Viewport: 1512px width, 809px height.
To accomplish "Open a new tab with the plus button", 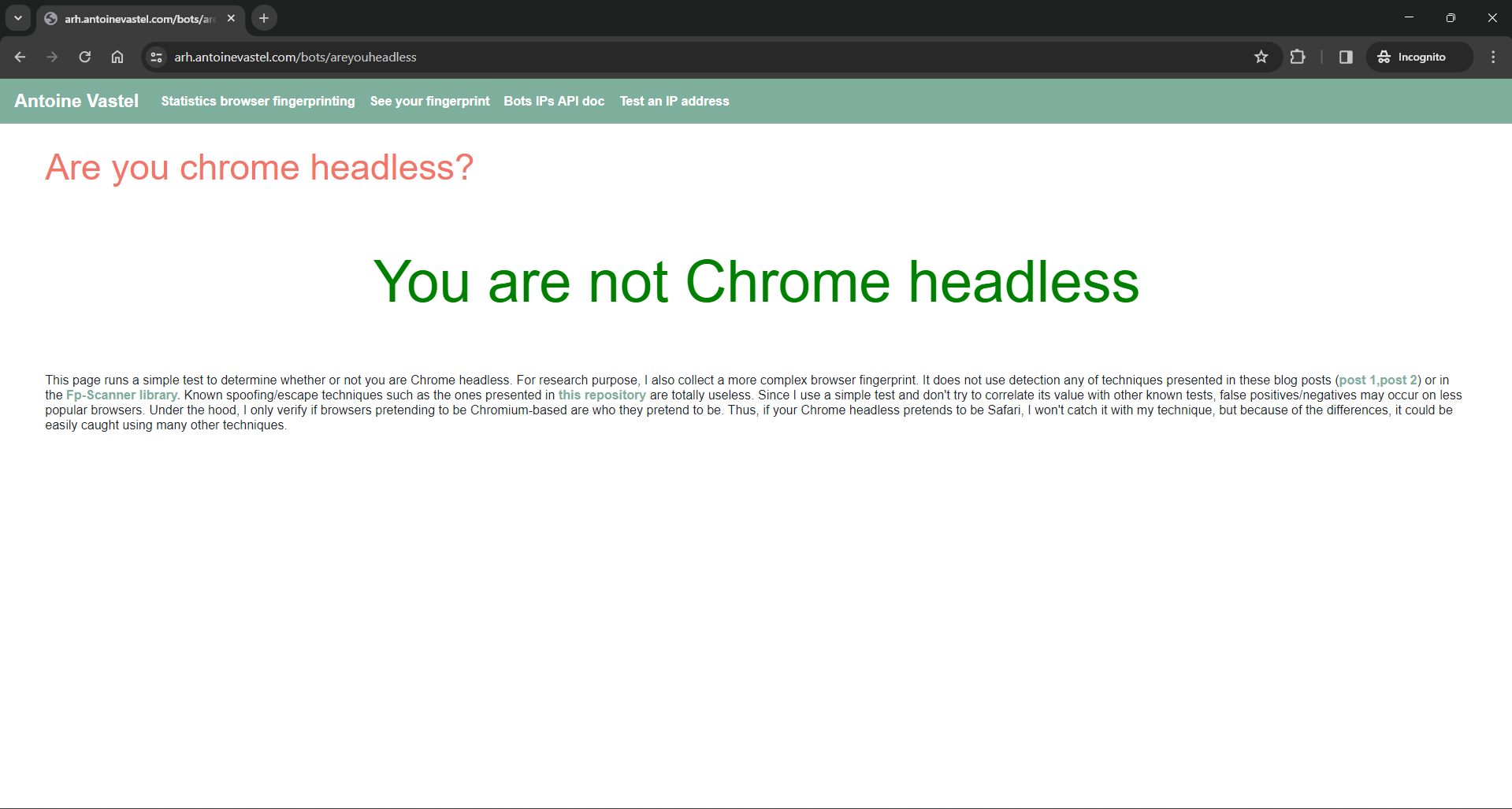I will [263, 17].
